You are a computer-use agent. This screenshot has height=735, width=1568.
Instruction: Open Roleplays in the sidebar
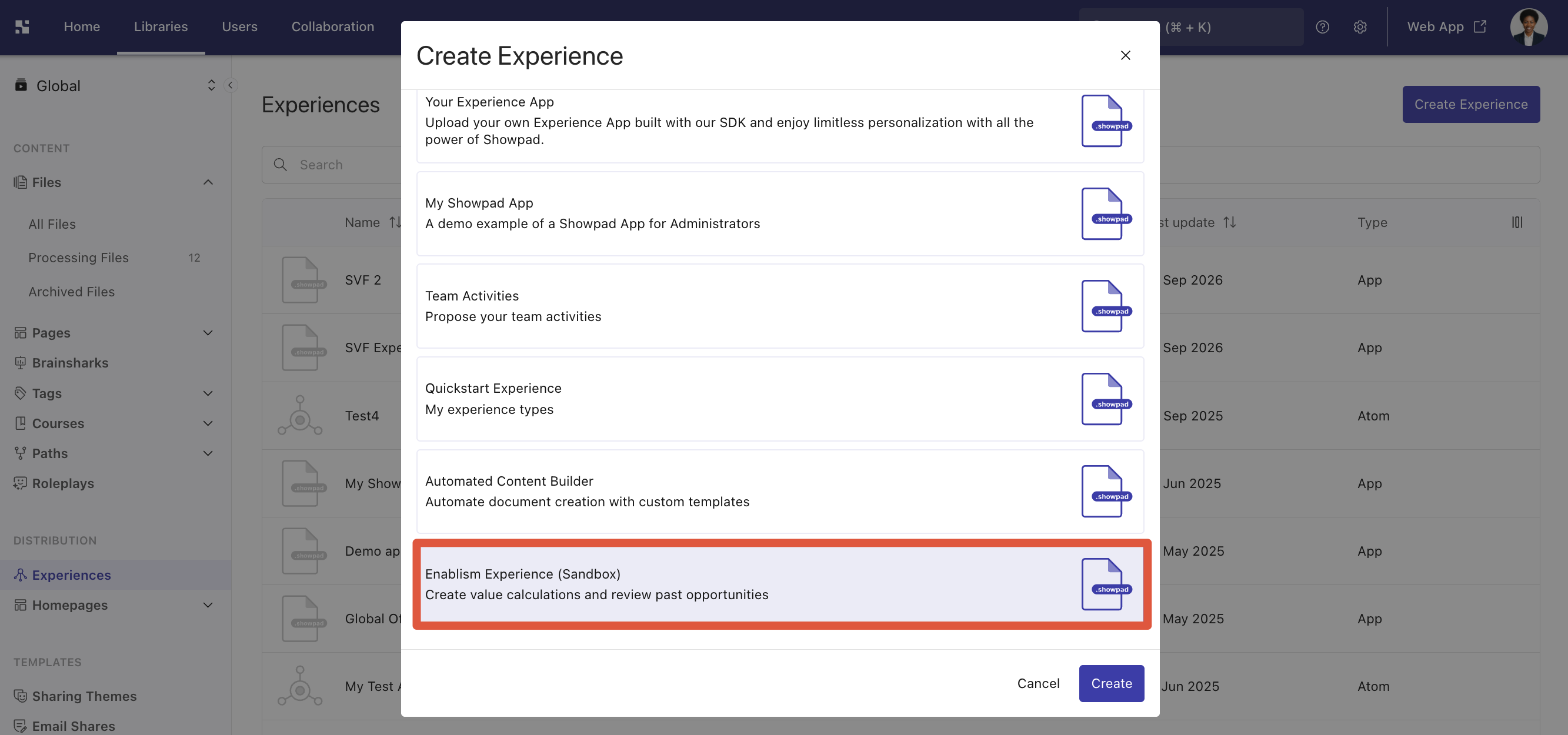63,483
